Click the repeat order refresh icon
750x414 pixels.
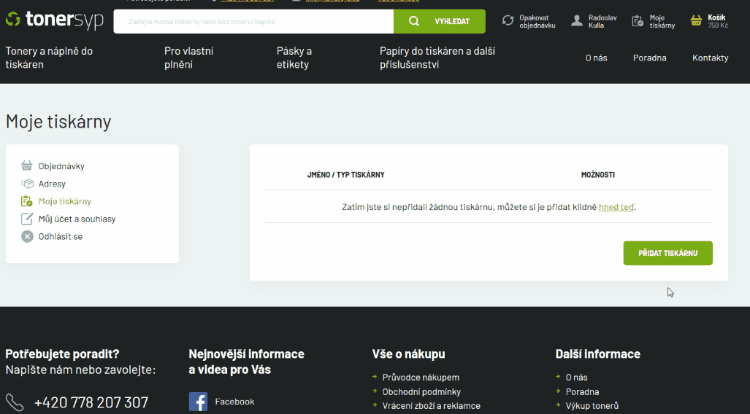coord(508,21)
